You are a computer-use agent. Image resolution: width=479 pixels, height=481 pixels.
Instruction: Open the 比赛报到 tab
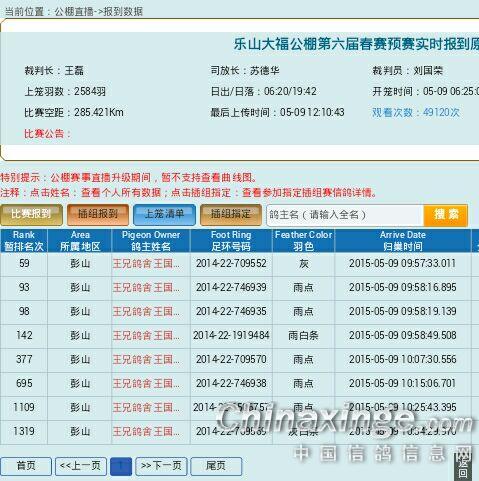[31, 215]
